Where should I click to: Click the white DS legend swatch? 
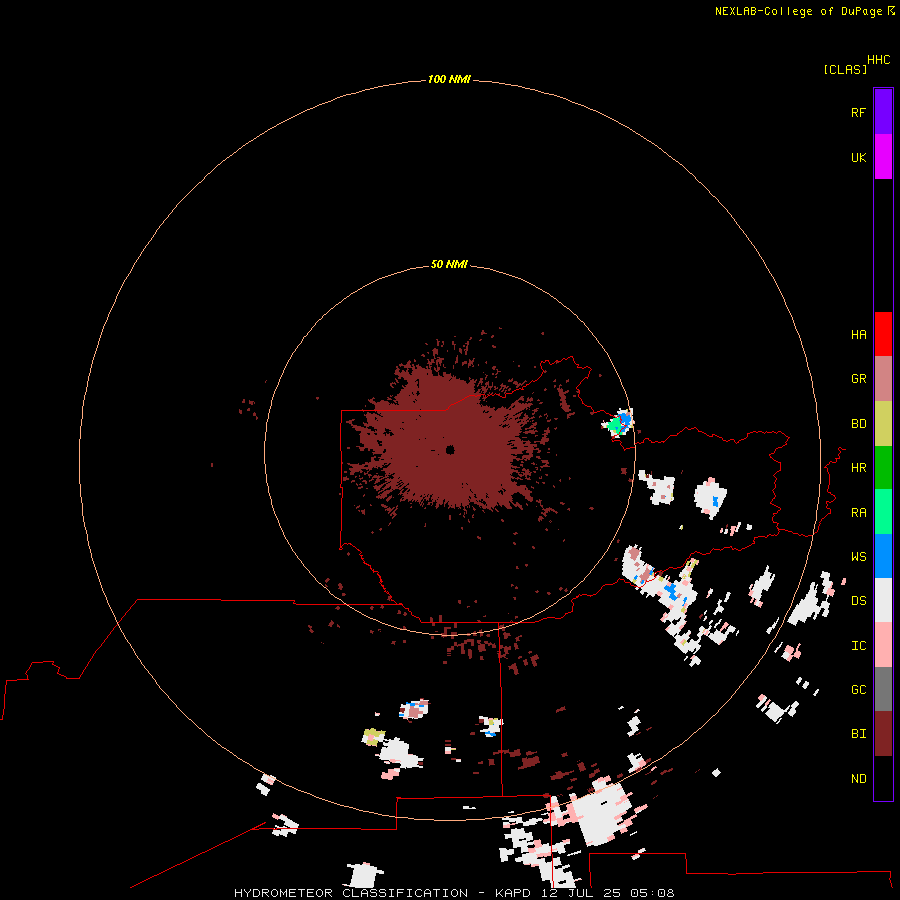pyautogui.click(x=883, y=600)
